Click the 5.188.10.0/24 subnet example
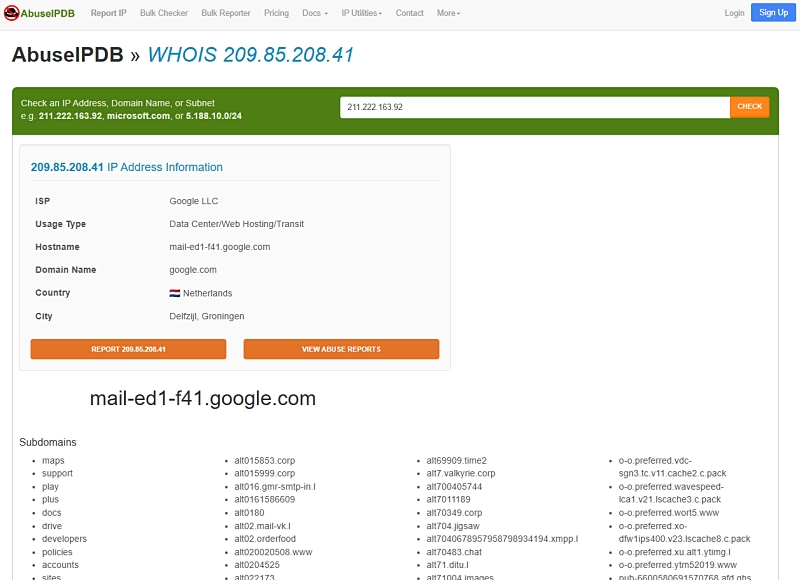This screenshot has width=800, height=580. [x=213, y=116]
